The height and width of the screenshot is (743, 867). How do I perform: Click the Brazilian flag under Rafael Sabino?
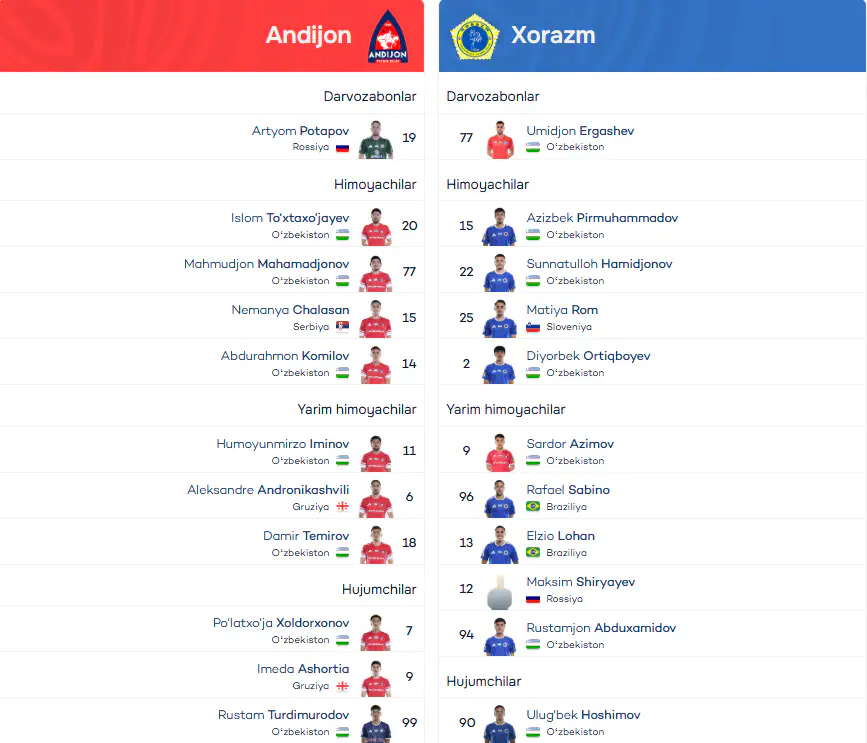533,506
